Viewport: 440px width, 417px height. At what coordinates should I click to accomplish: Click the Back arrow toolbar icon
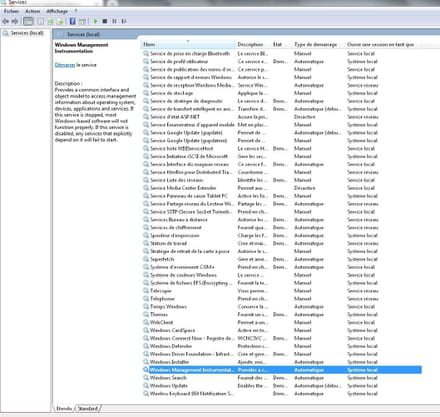[x=5, y=21]
